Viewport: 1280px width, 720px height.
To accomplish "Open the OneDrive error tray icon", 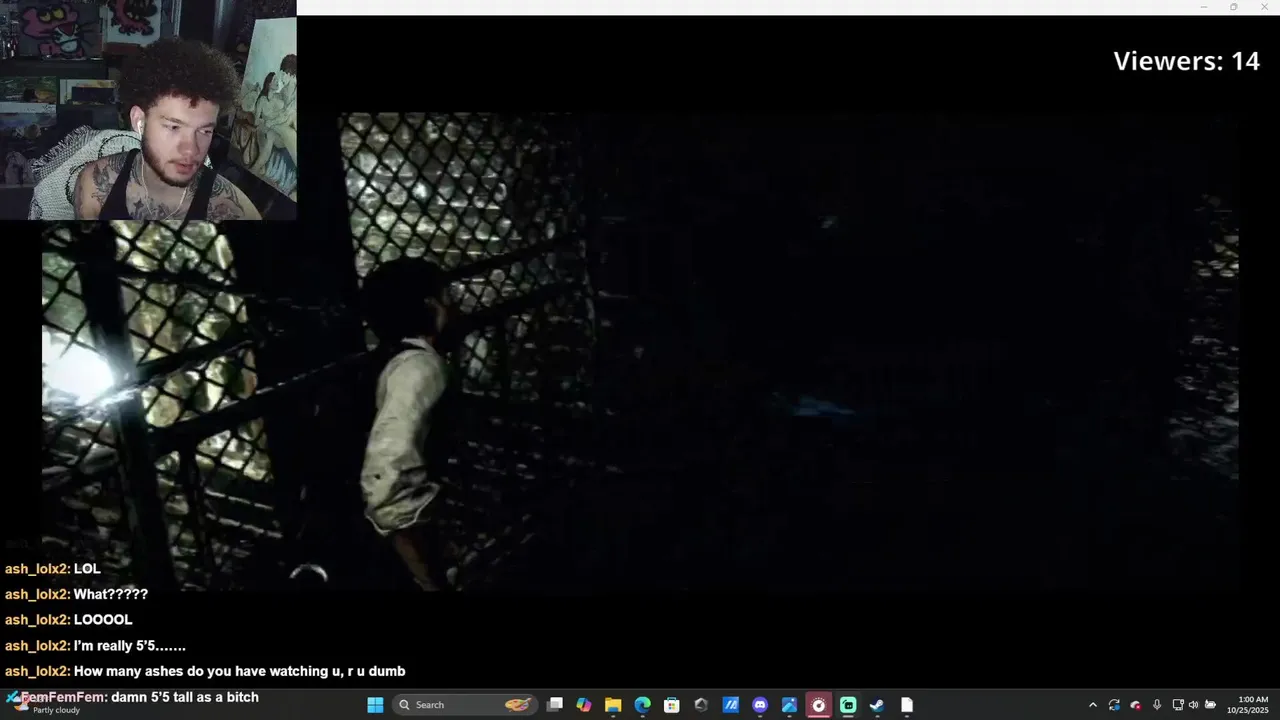I will tap(1135, 705).
